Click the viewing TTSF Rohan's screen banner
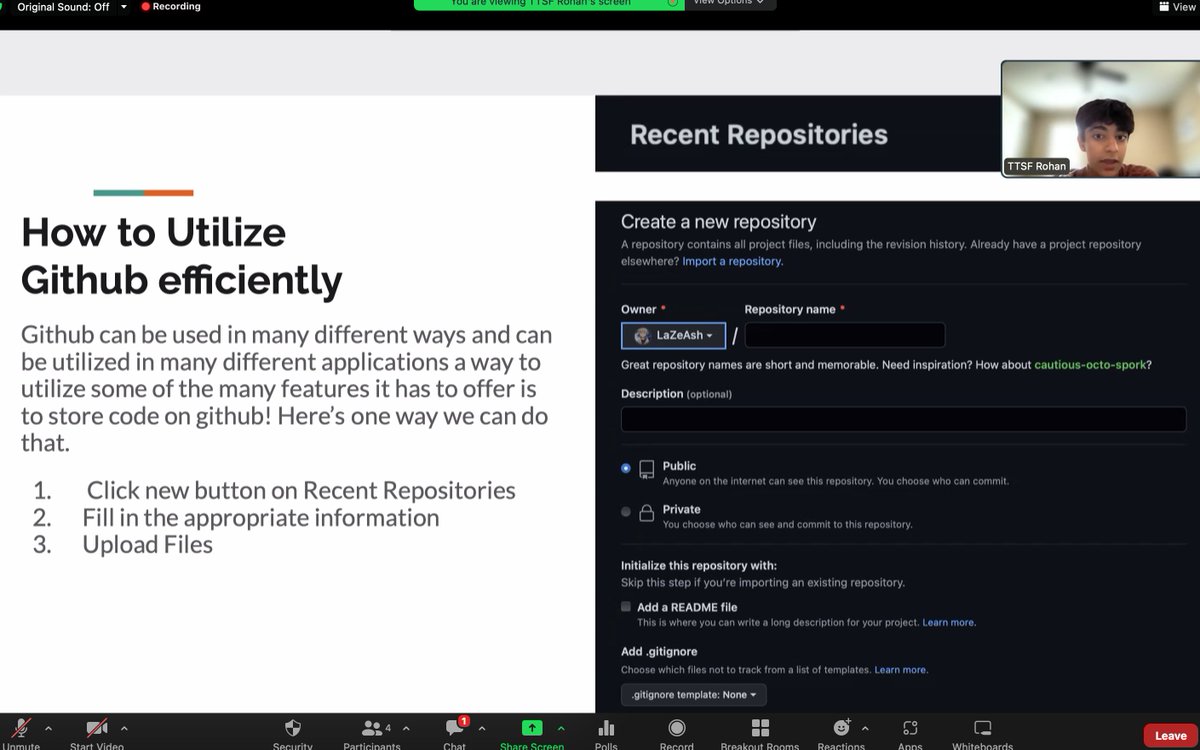The width and height of the screenshot is (1200, 750). 548,4
